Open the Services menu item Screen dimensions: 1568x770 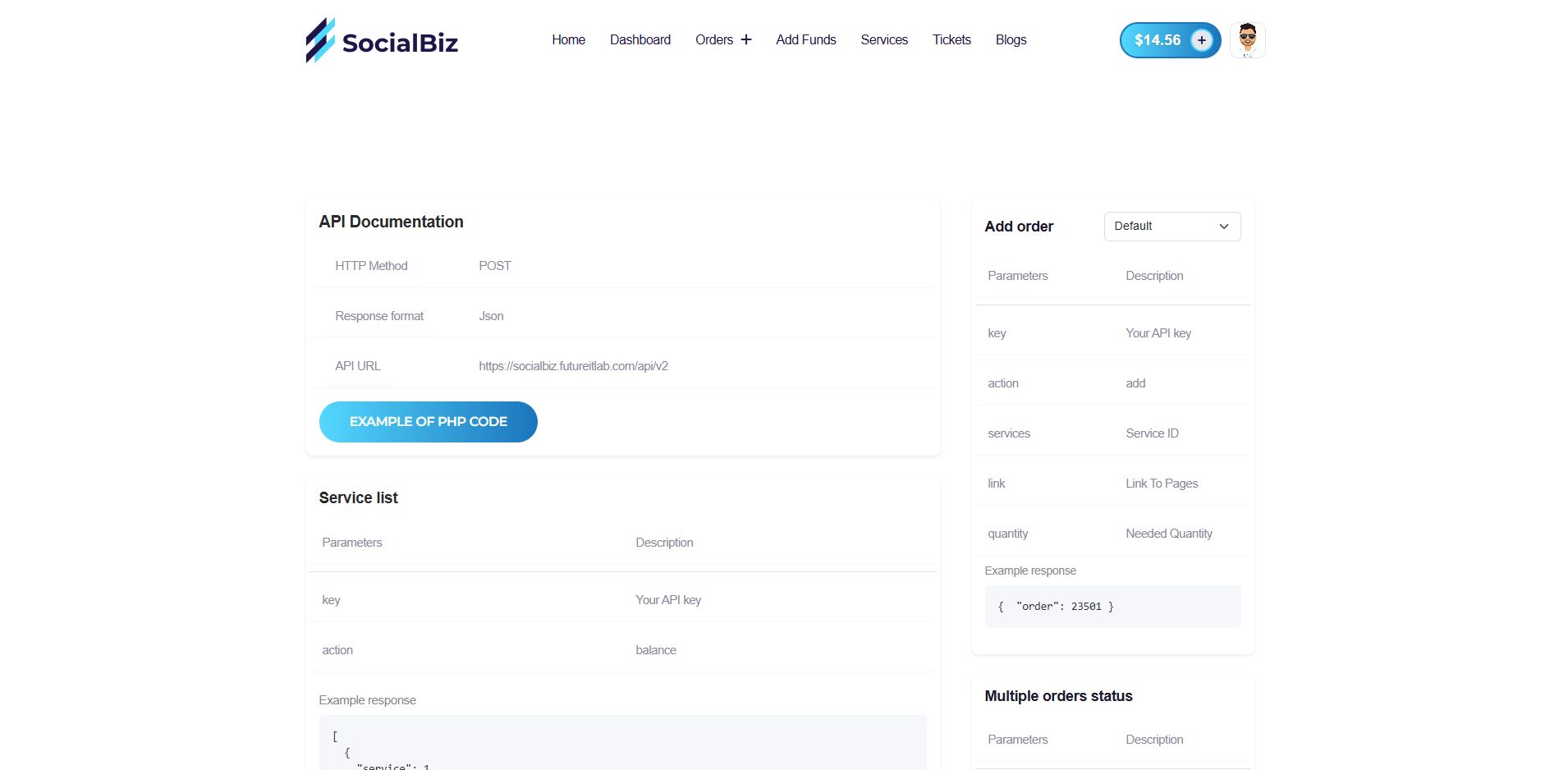click(x=884, y=39)
